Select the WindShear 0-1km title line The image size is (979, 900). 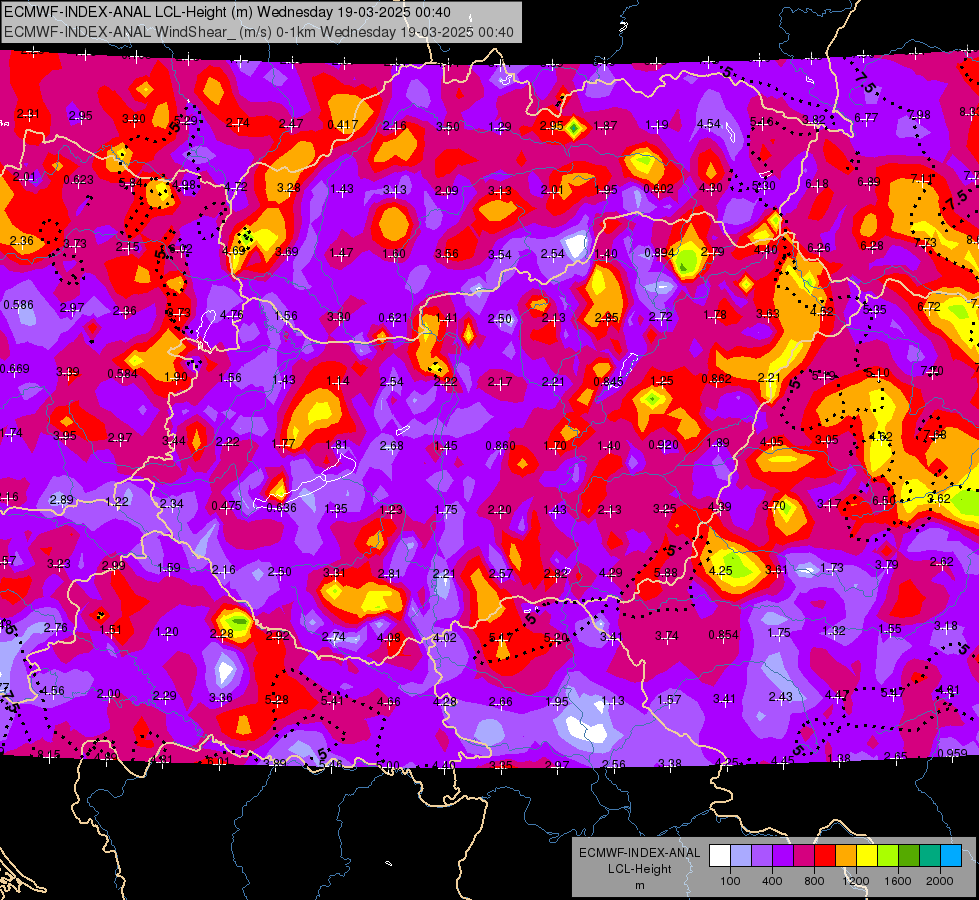point(258,32)
